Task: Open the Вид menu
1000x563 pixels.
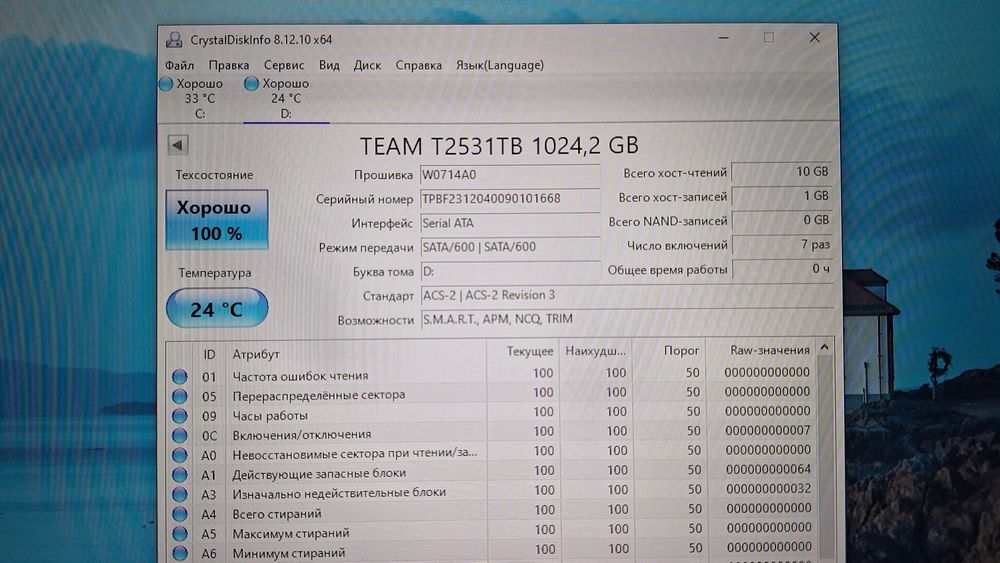Action: (x=329, y=65)
